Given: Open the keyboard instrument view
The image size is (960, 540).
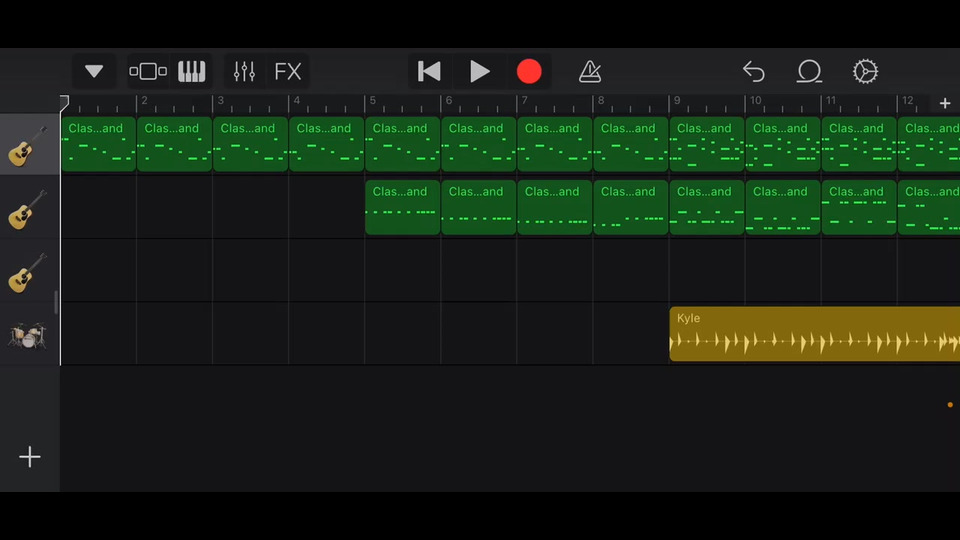Looking at the screenshot, I should pos(192,72).
